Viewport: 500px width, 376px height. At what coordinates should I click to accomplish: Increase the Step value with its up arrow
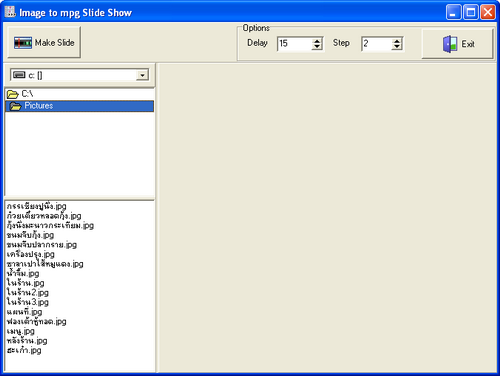(397, 41)
